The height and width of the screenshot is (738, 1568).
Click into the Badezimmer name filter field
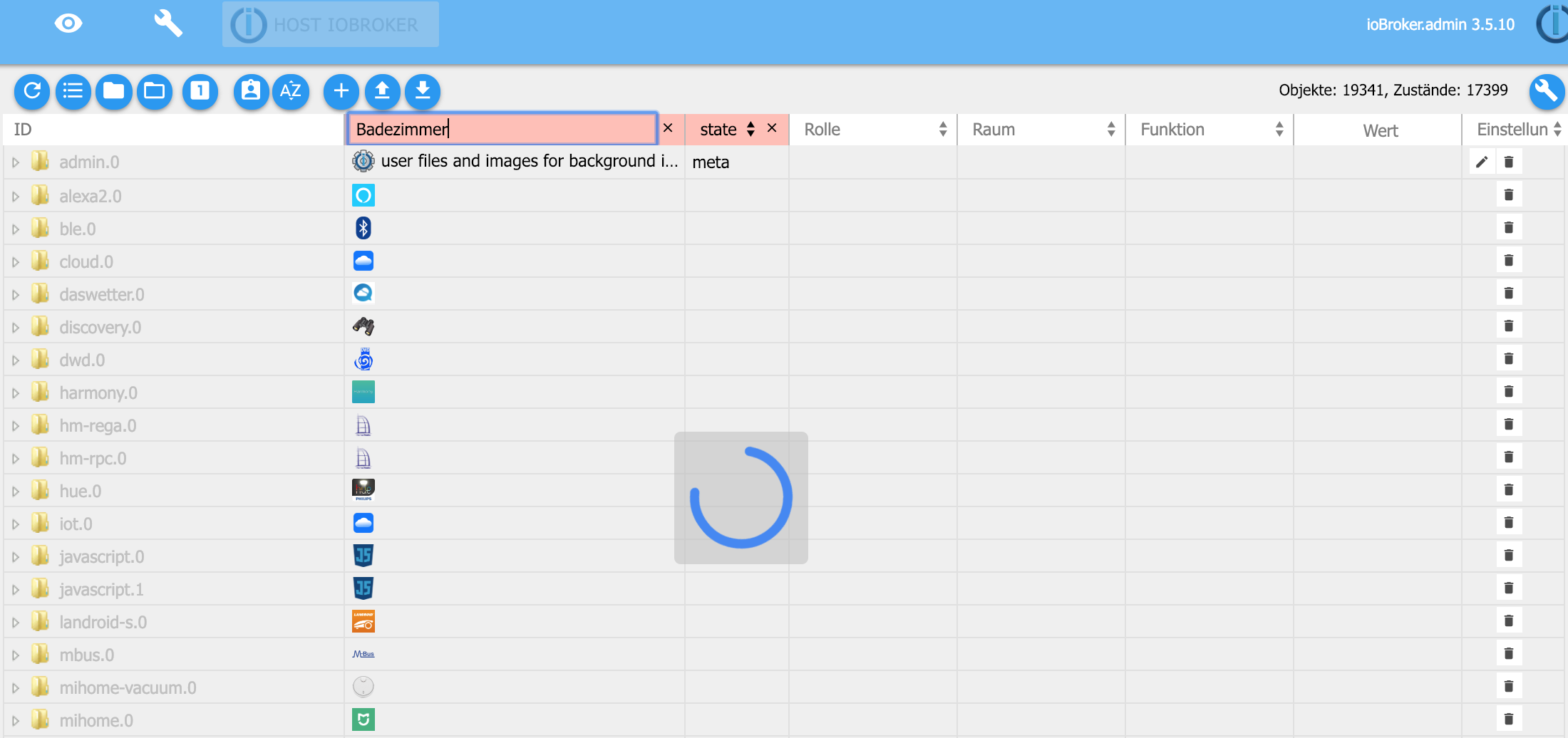click(x=502, y=129)
